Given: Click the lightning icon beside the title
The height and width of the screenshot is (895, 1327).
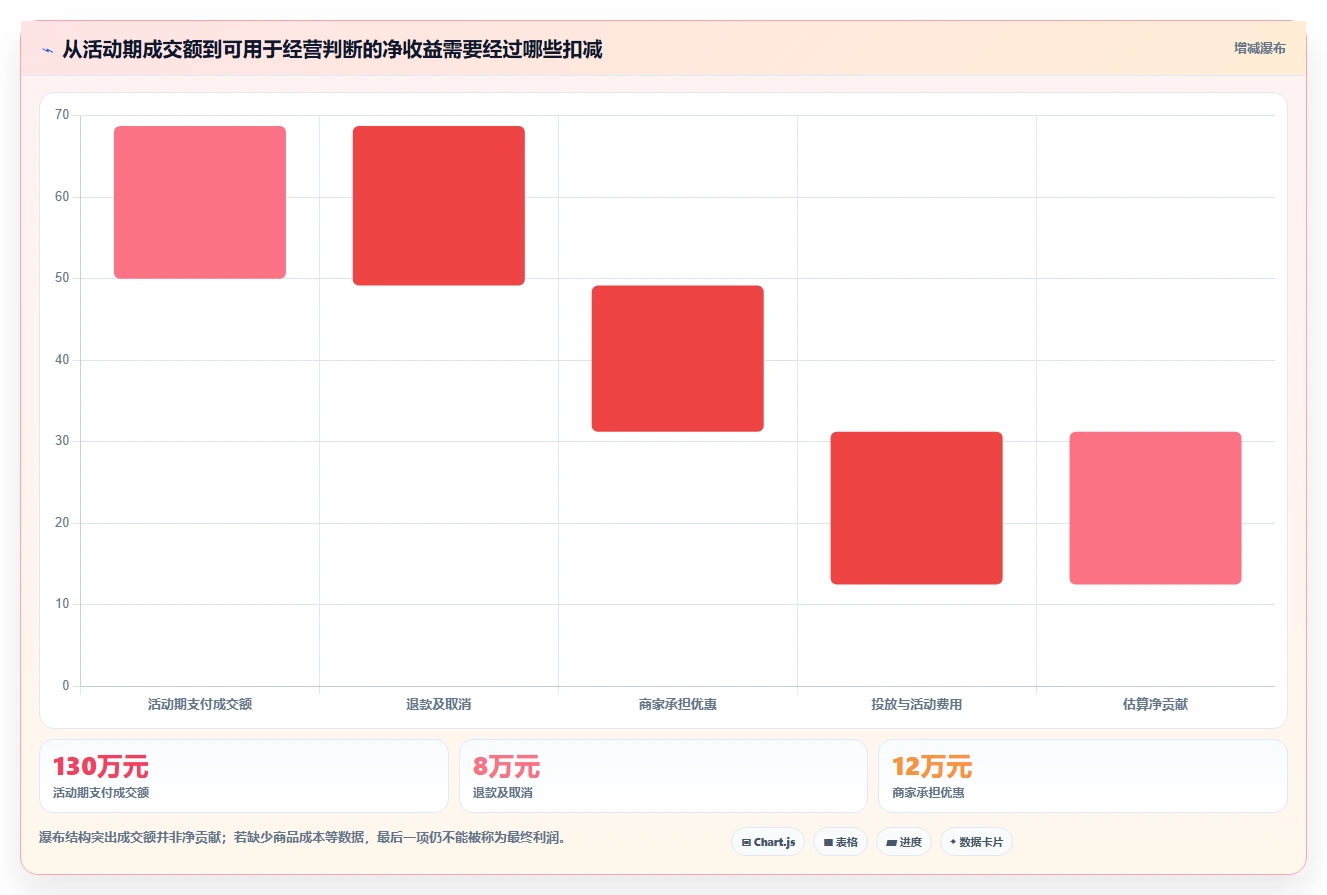Looking at the screenshot, I should (47, 49).
